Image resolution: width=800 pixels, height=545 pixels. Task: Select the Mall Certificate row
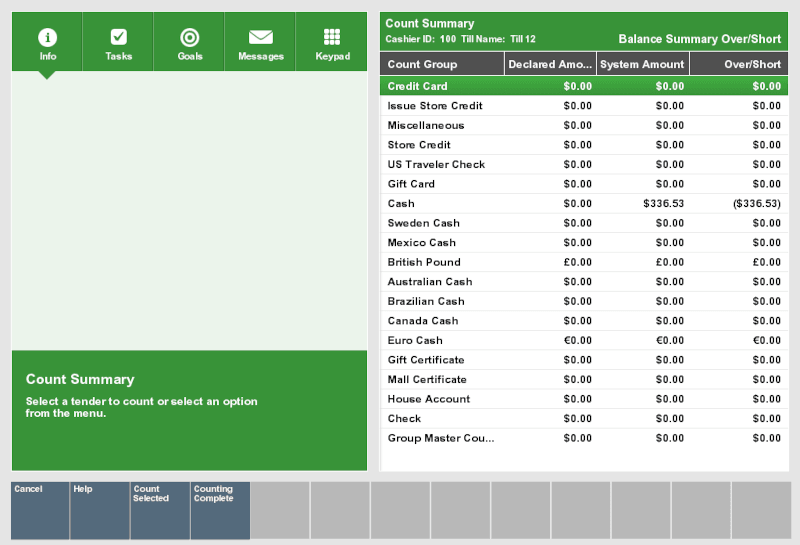[584, 379]
